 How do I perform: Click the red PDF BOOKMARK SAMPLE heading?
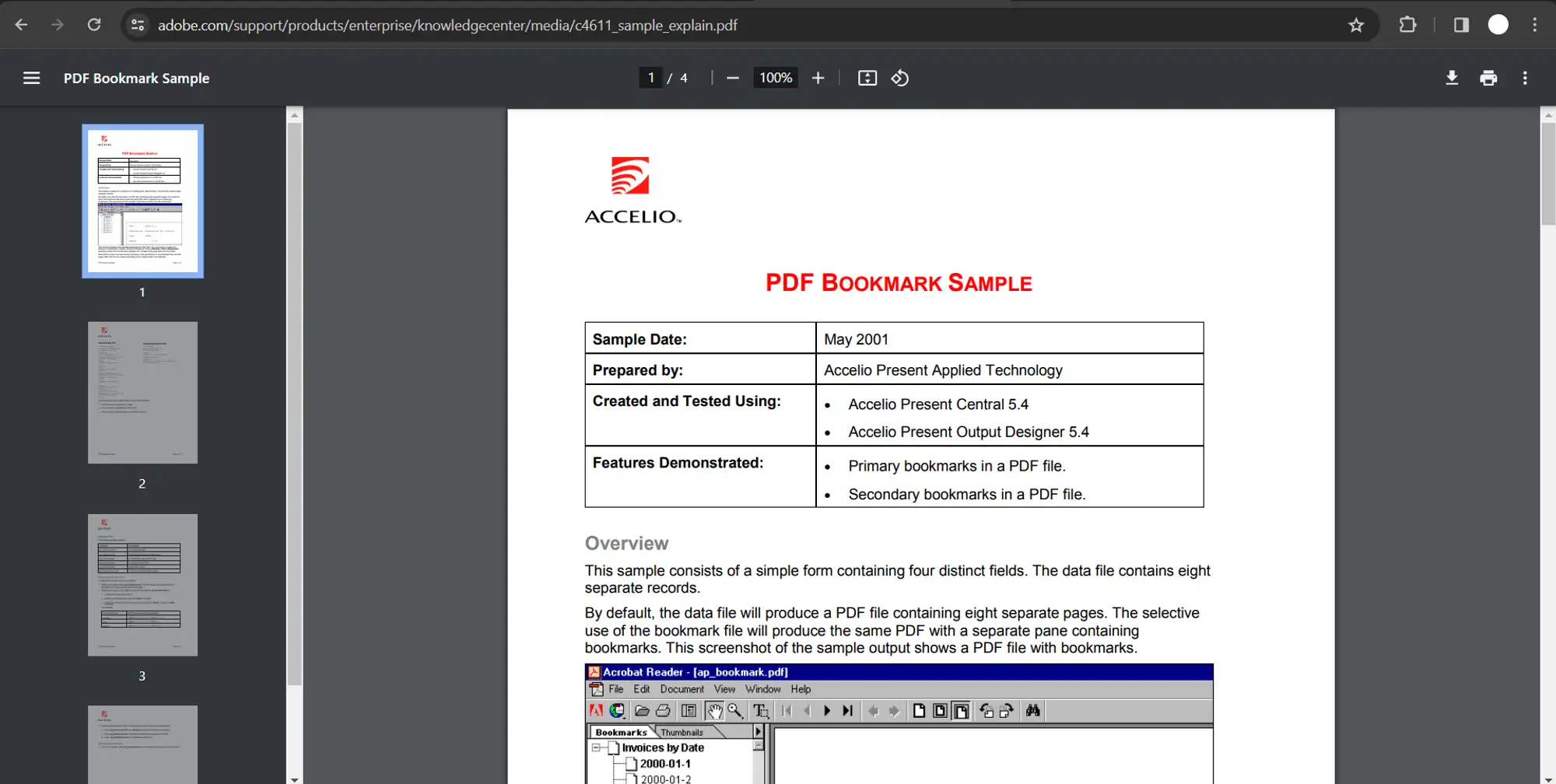click(x=899, y=283)
